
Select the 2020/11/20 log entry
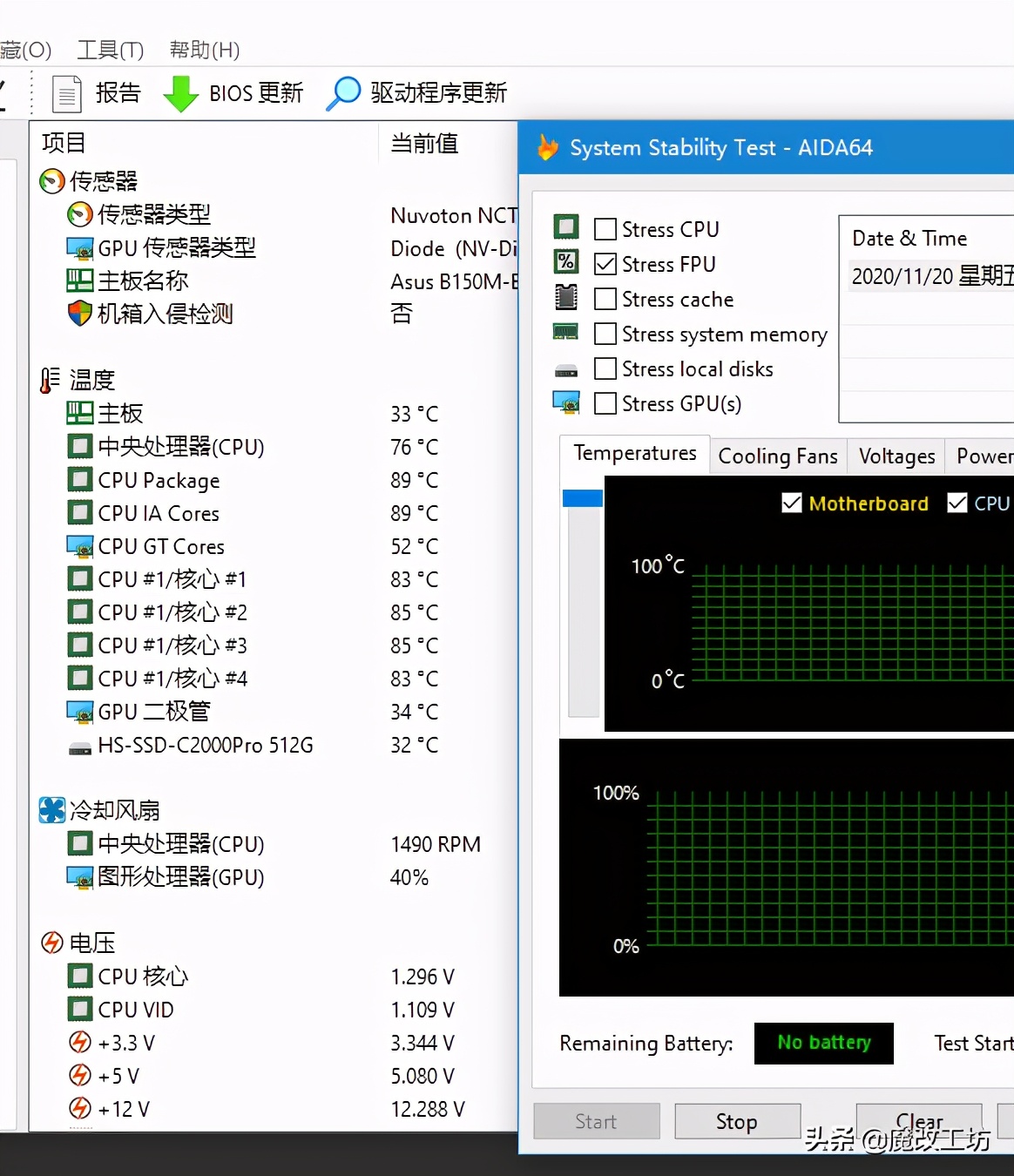930,276
